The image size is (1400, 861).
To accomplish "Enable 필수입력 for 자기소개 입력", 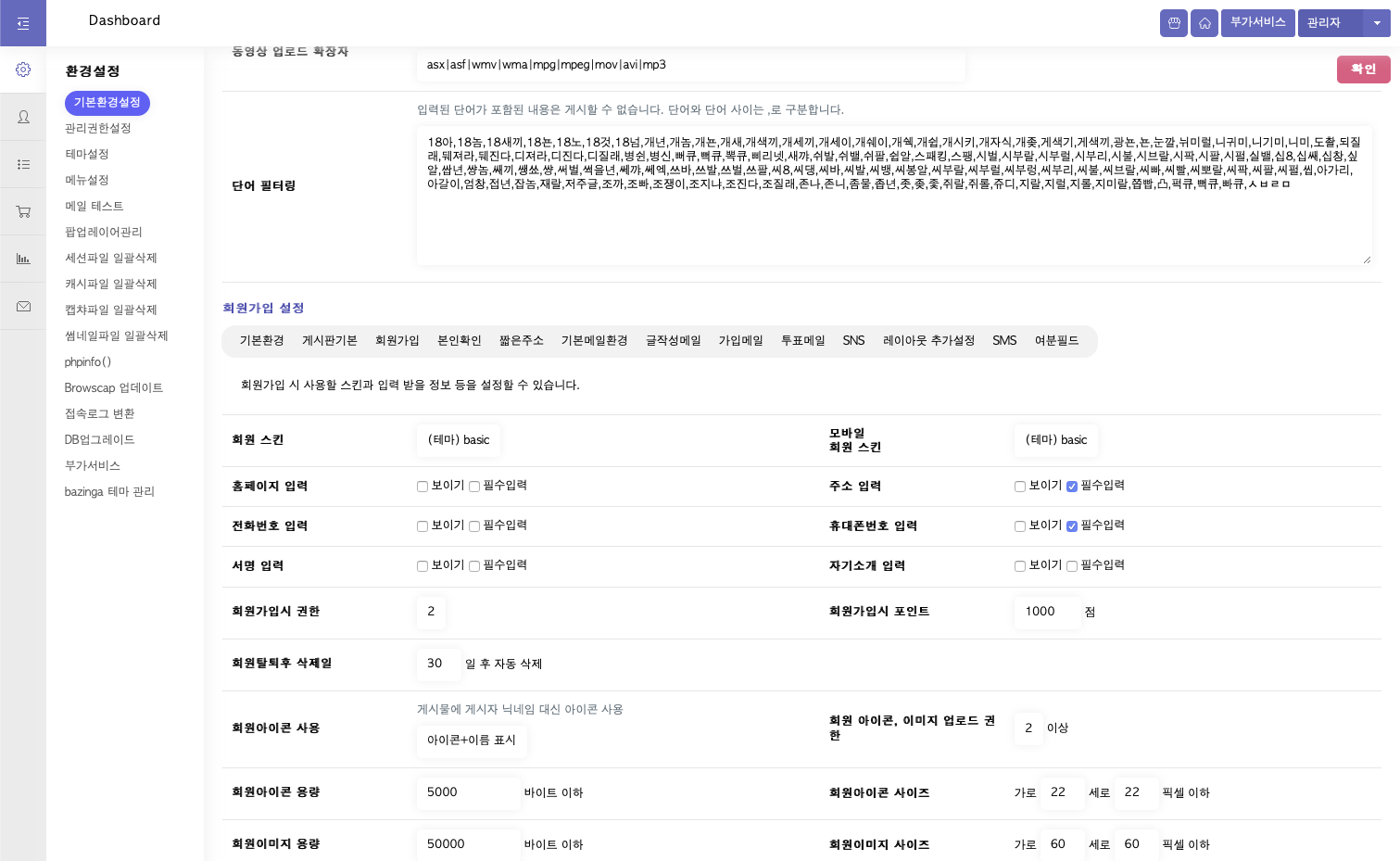I will (1072, 566).
